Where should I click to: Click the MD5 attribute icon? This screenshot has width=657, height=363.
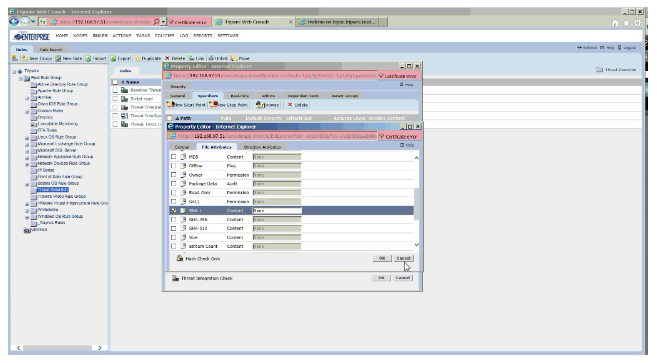click(x=183, y=157)
